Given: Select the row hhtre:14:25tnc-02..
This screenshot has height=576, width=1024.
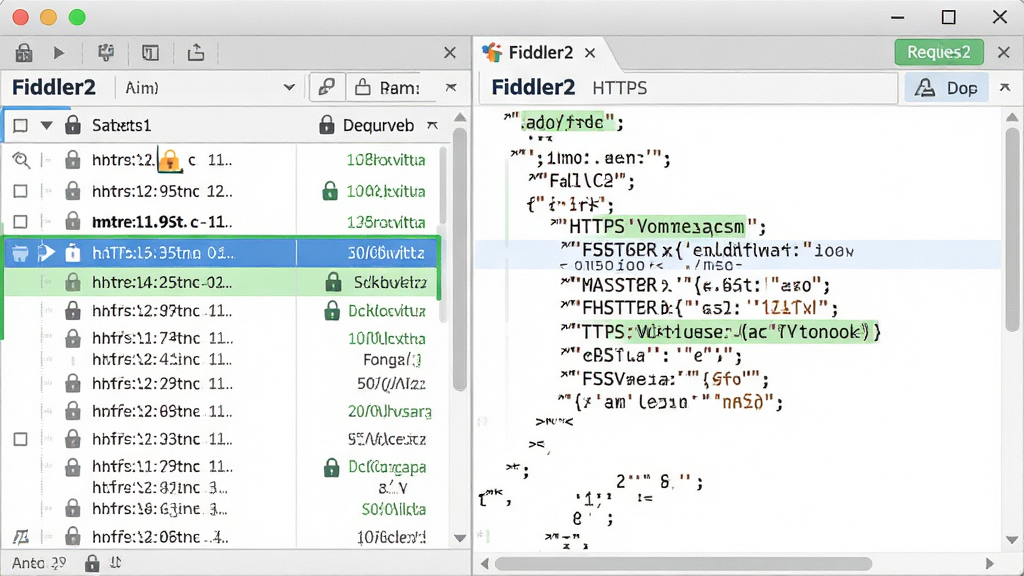Looking at the screenshot, I should [221, 282].
